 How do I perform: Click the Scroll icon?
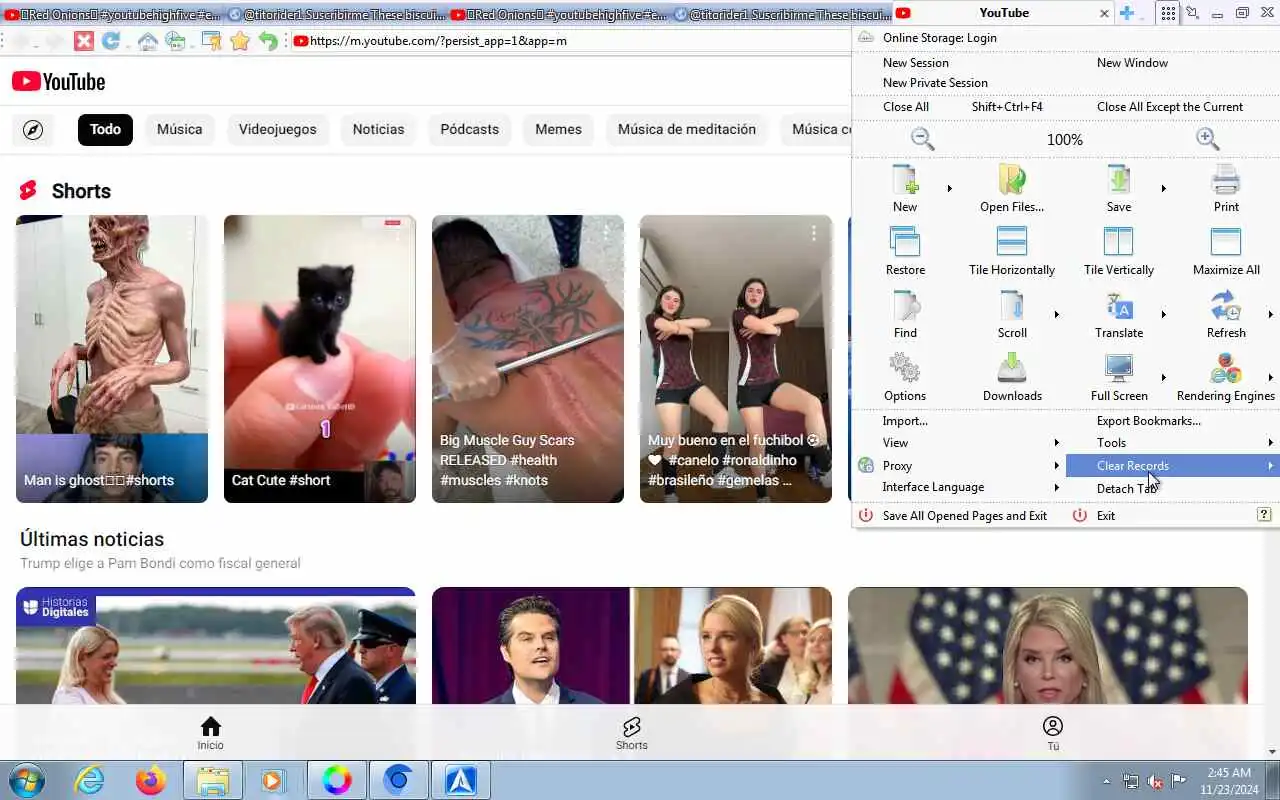[1012, 306]
